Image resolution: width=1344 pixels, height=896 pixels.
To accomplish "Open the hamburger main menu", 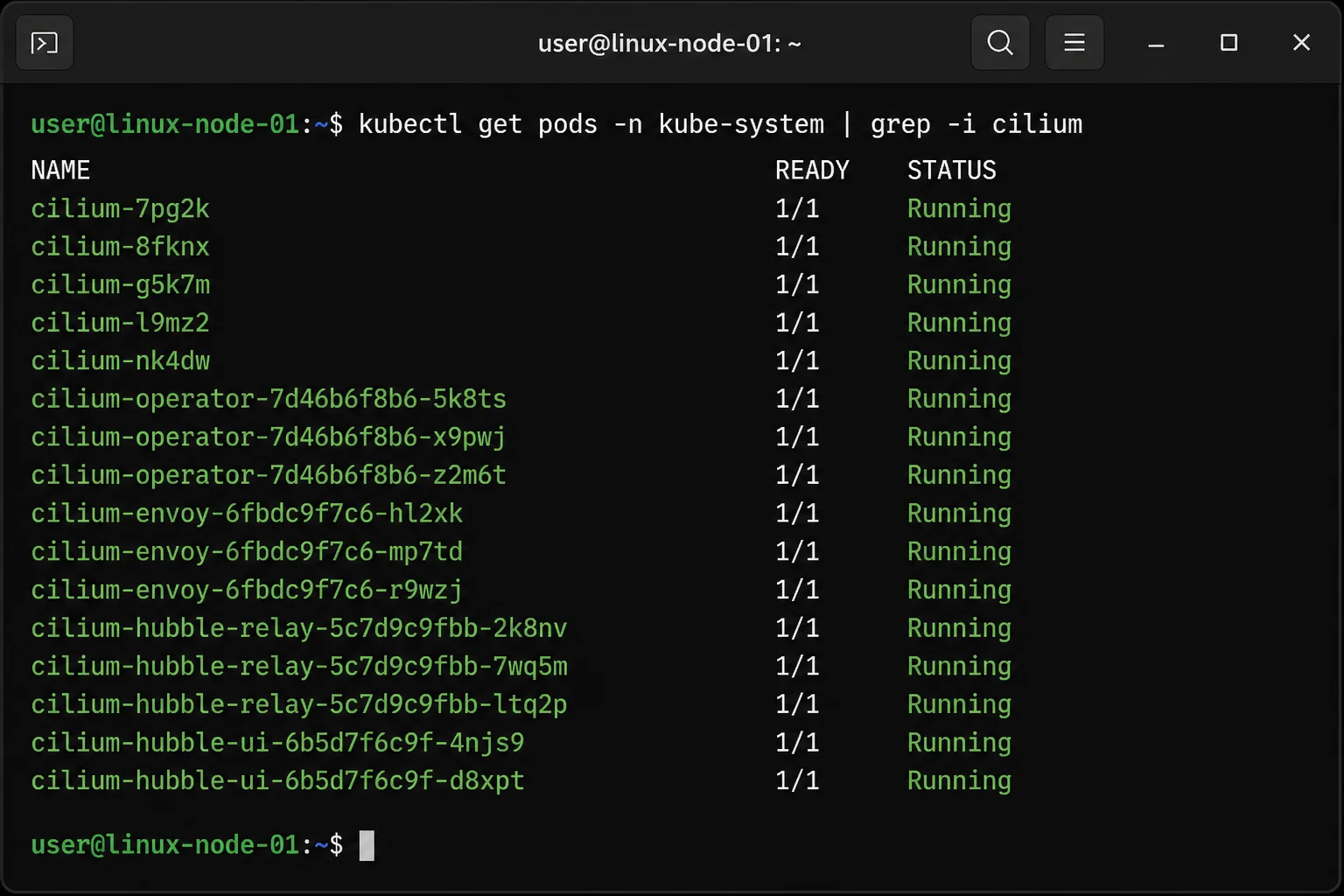I will (x=1074, y=43).
